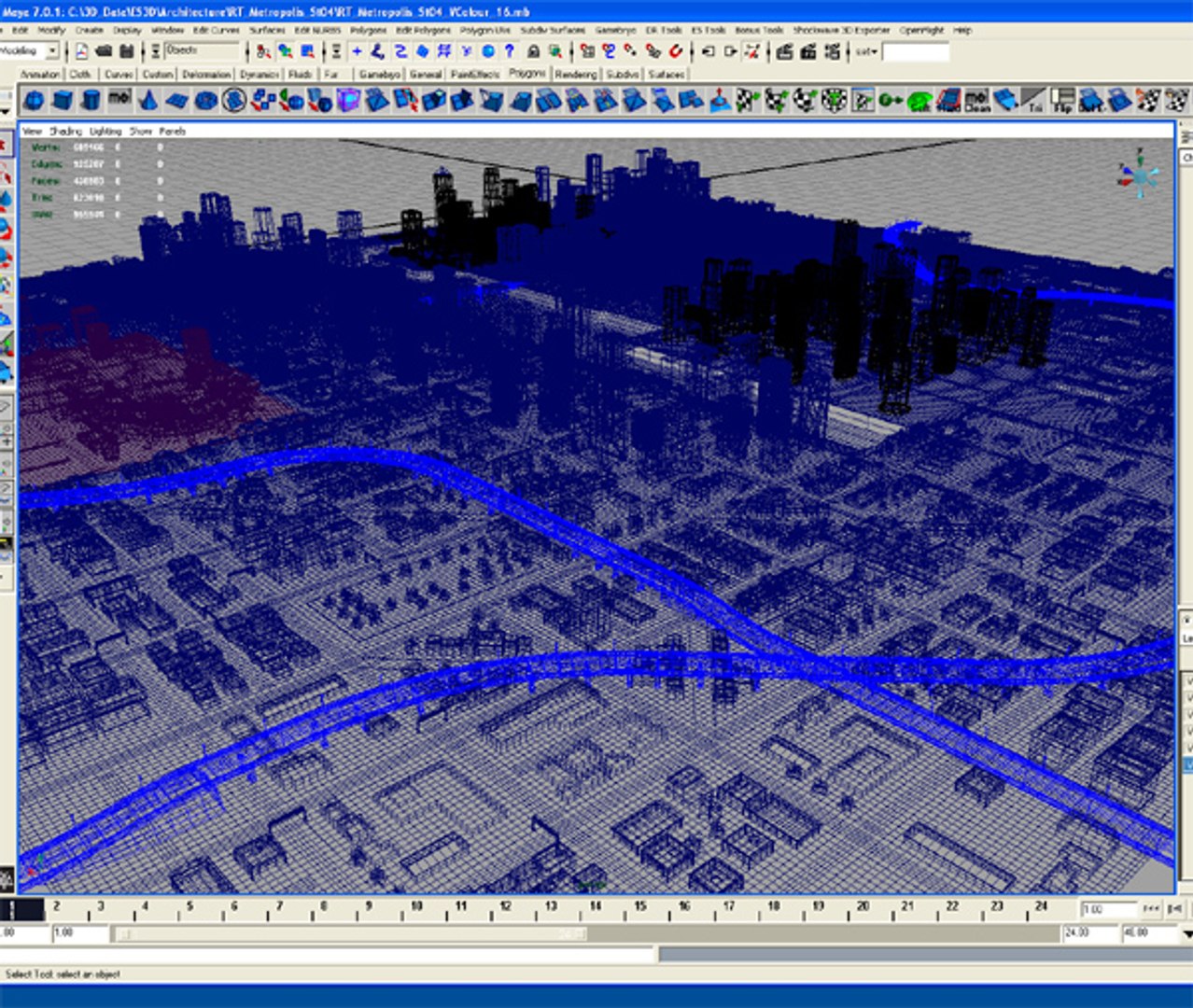Viewport: 1193px width, 1008px height.
Task: Open the viewport Shading menu
Action: click(x=65, y=132)
